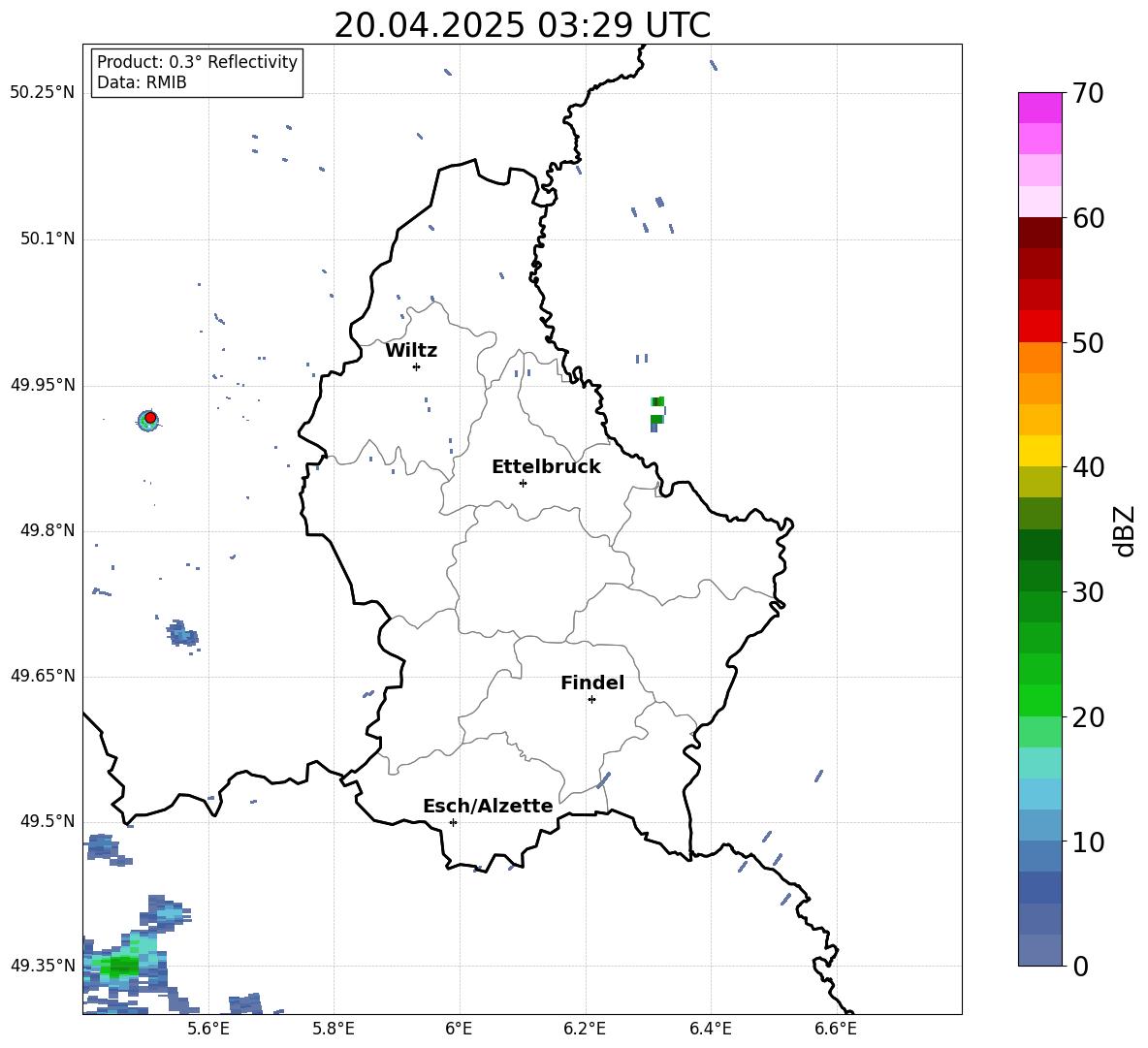Click the Ettelbruck location cross marker
Viewport: 1148px width, 1048px height.
tap(523, 483)
